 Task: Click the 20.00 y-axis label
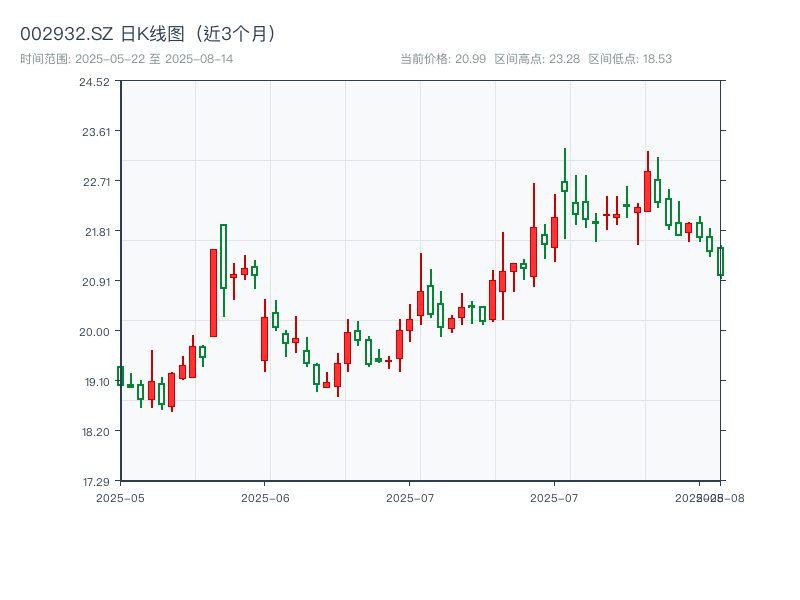(x=95, y=332)
